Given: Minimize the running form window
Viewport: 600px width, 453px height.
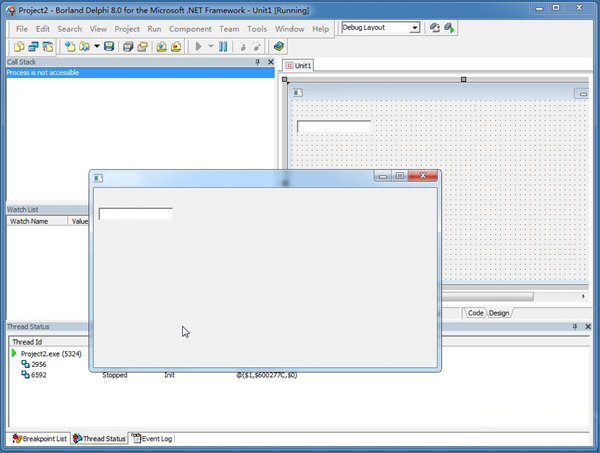Looking at the screenshot, I should click(383, 176).
